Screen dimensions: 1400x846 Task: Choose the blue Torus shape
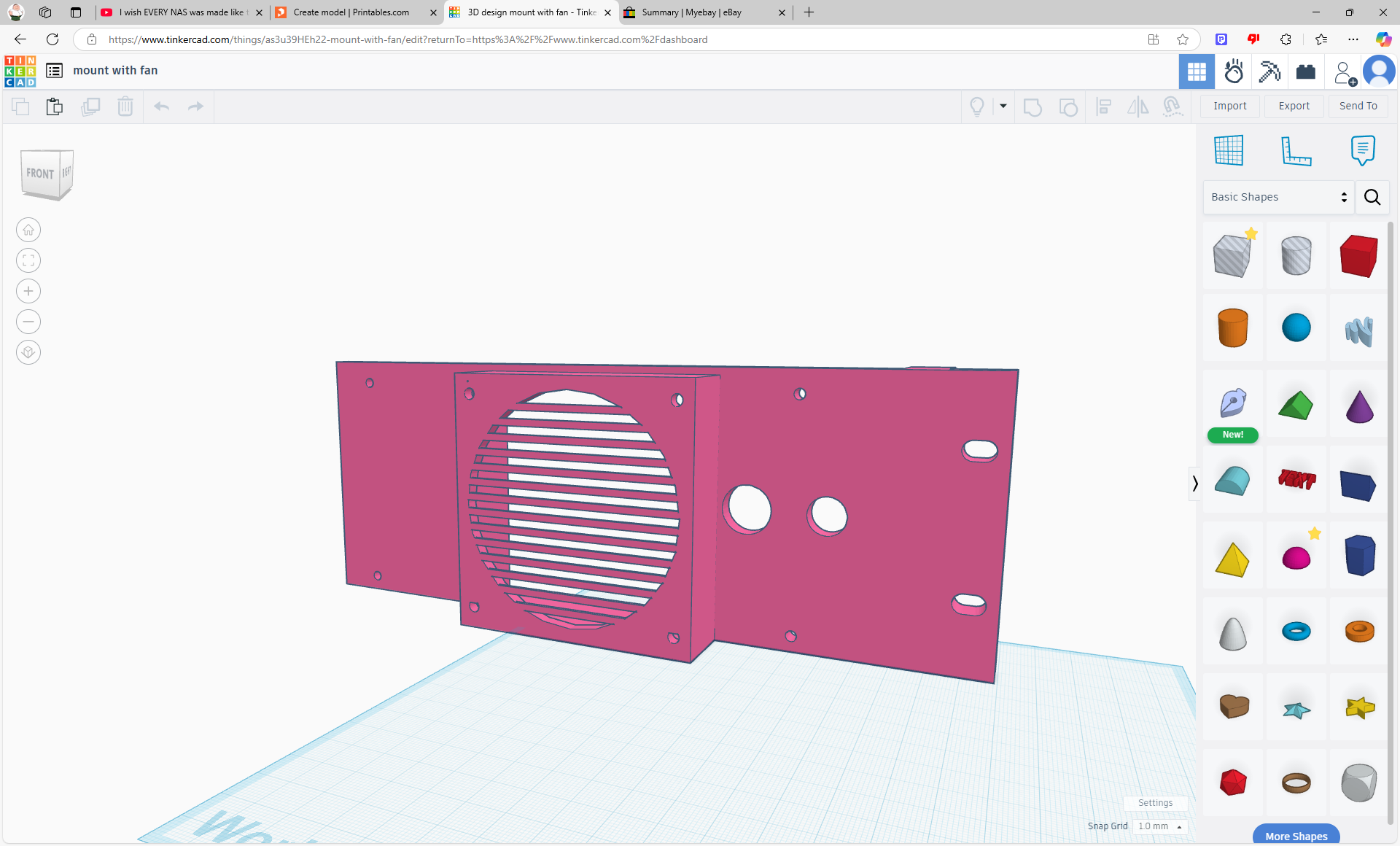1296,632
